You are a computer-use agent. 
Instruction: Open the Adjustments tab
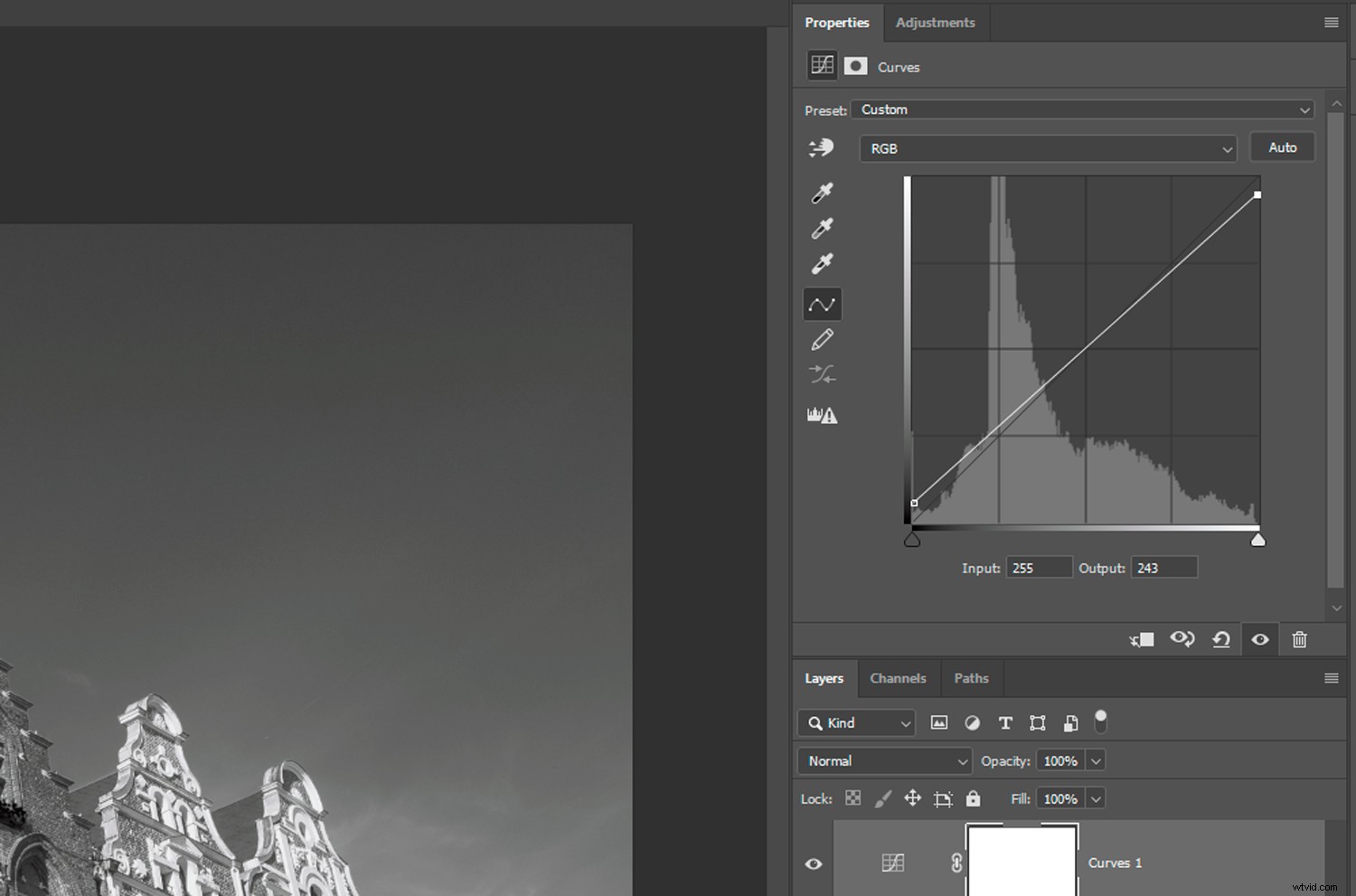coord(935,23)
